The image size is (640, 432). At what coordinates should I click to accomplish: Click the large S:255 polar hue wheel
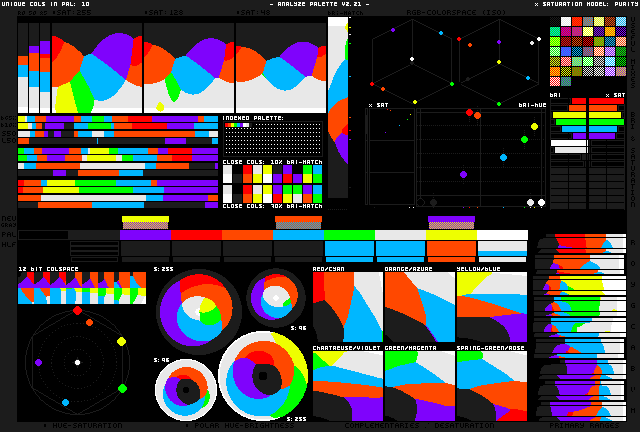[x=196, y=311]
